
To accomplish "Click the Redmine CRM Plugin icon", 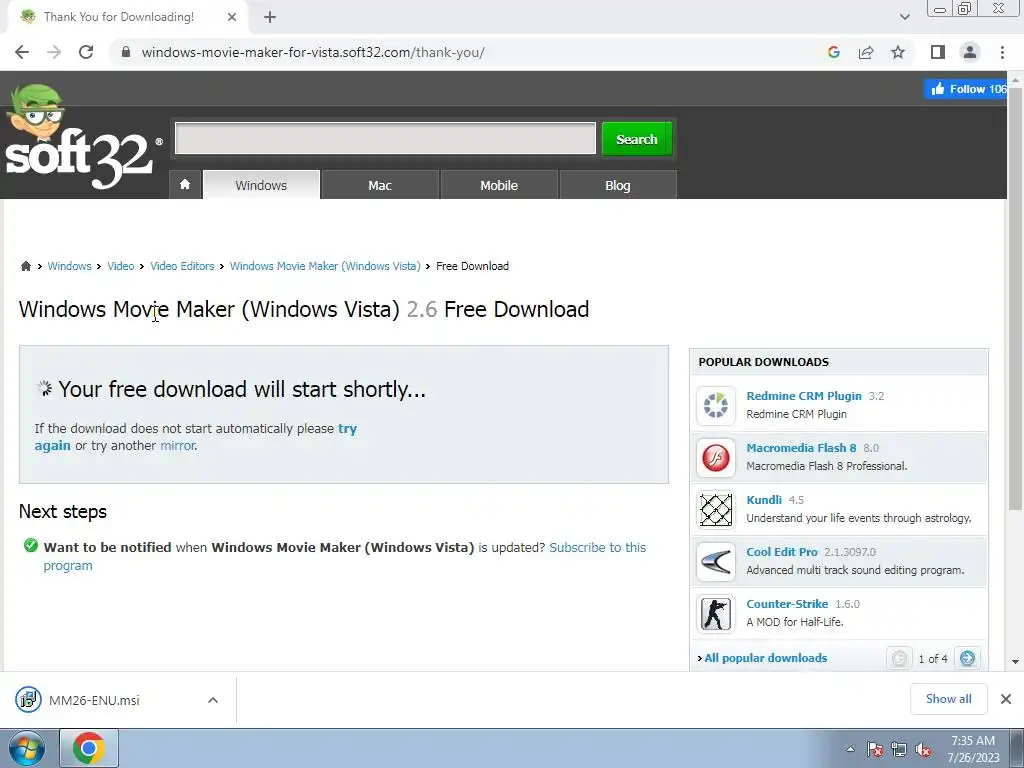I will click(716, 406).
